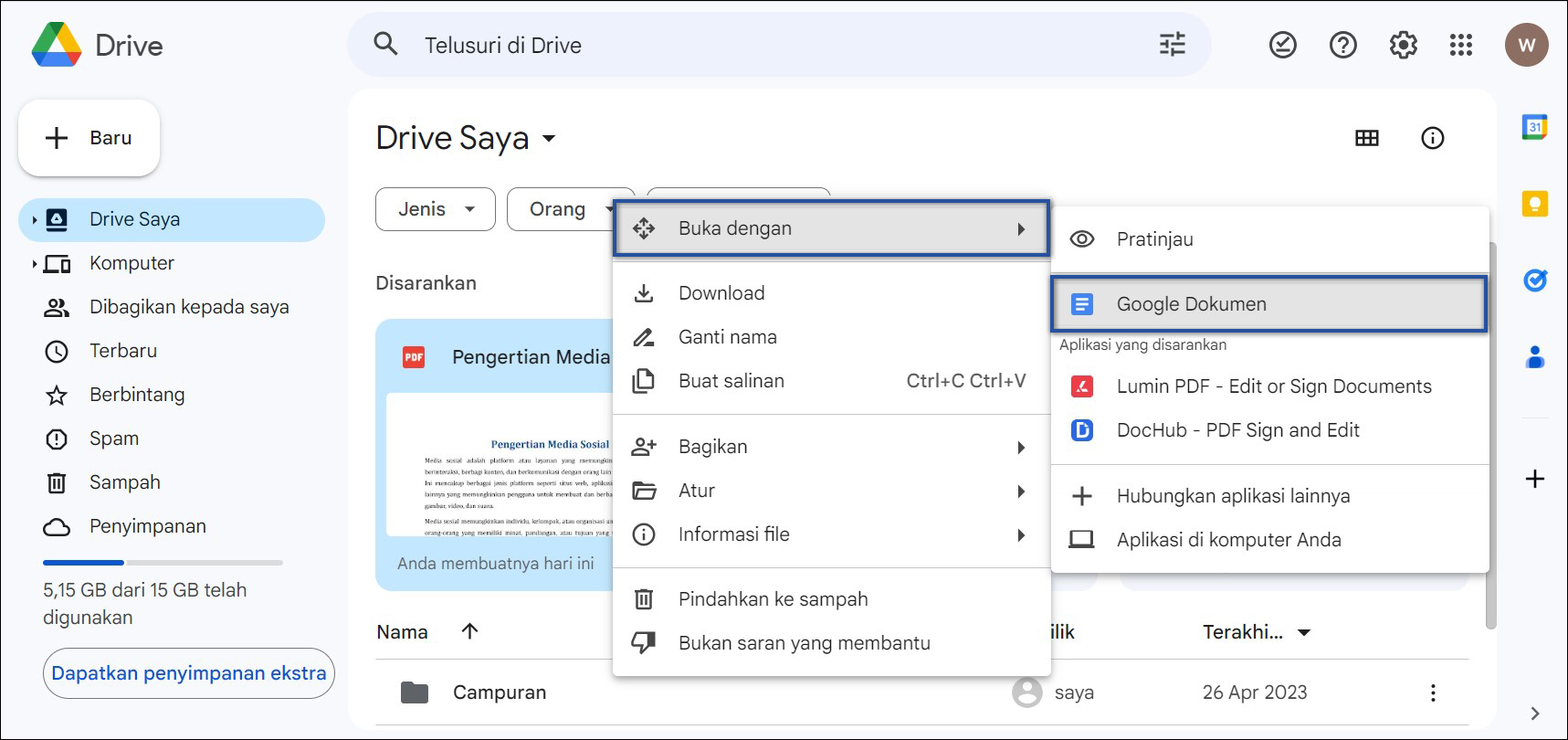Choose Pindahkan ke sampah
This screenshot has width=1568, height=740.
click(831, 599)
